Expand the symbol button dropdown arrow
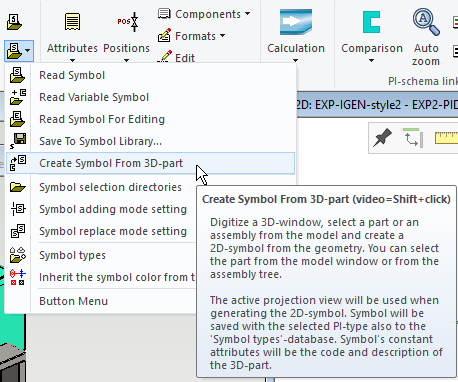 [x=28, y=51]
